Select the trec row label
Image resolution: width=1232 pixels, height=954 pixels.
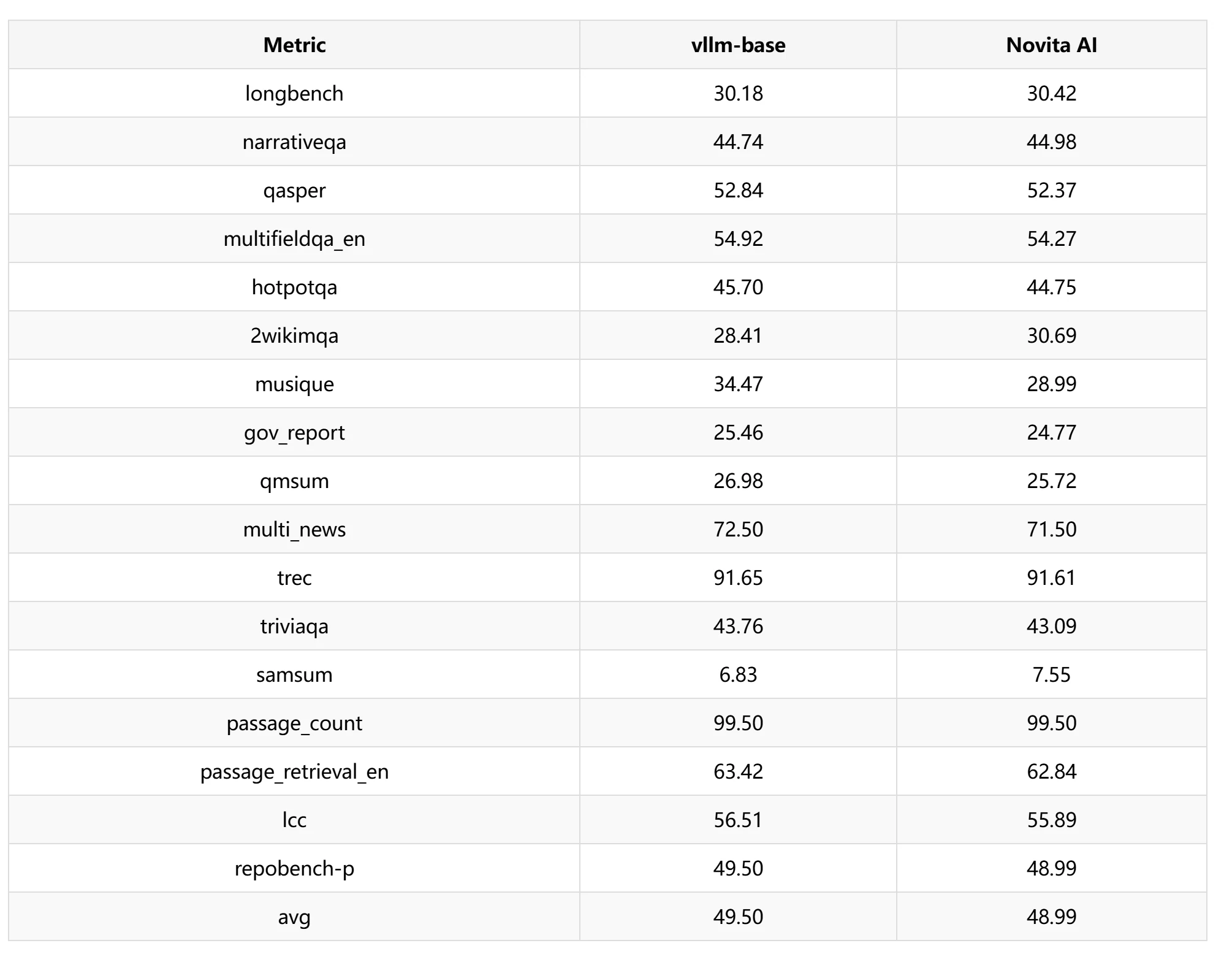click(x=294, y=578)
